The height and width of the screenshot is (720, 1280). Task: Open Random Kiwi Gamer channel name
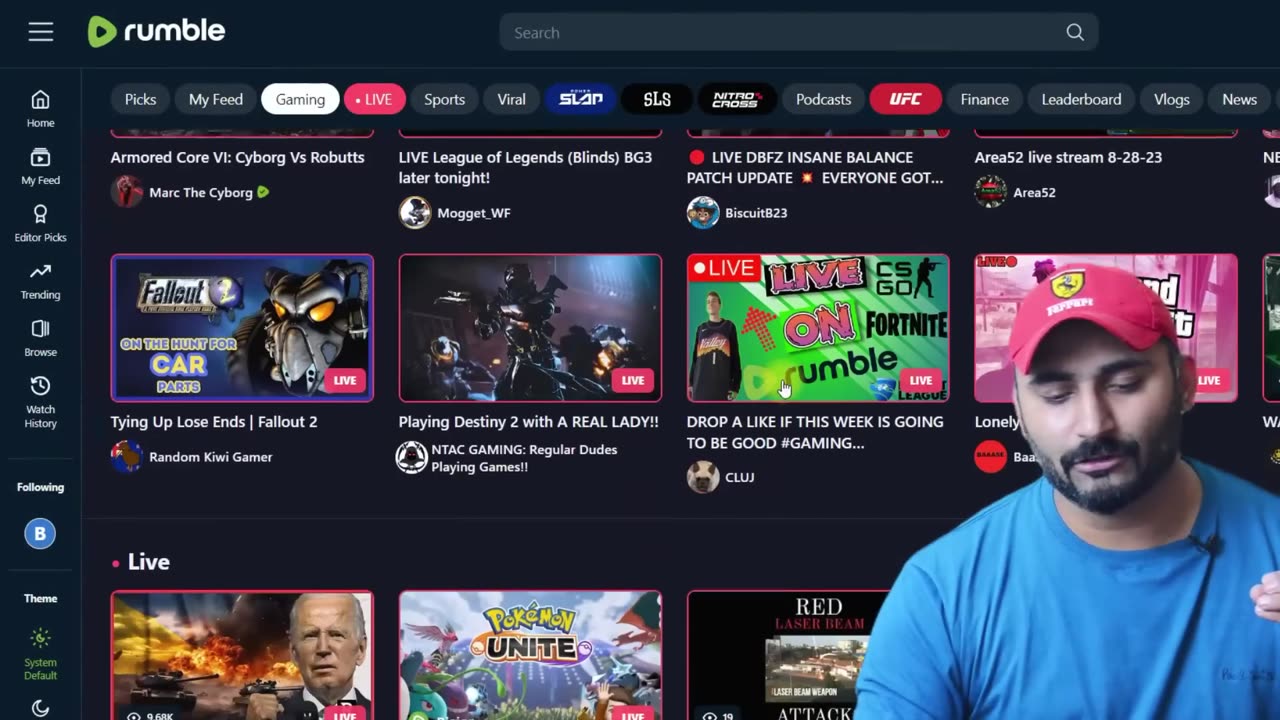coord(210,457)
